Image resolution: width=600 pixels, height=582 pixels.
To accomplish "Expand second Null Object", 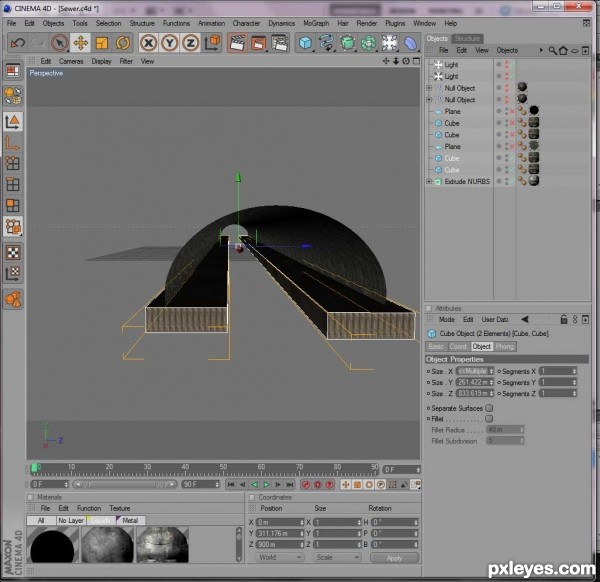I will 429,99.
